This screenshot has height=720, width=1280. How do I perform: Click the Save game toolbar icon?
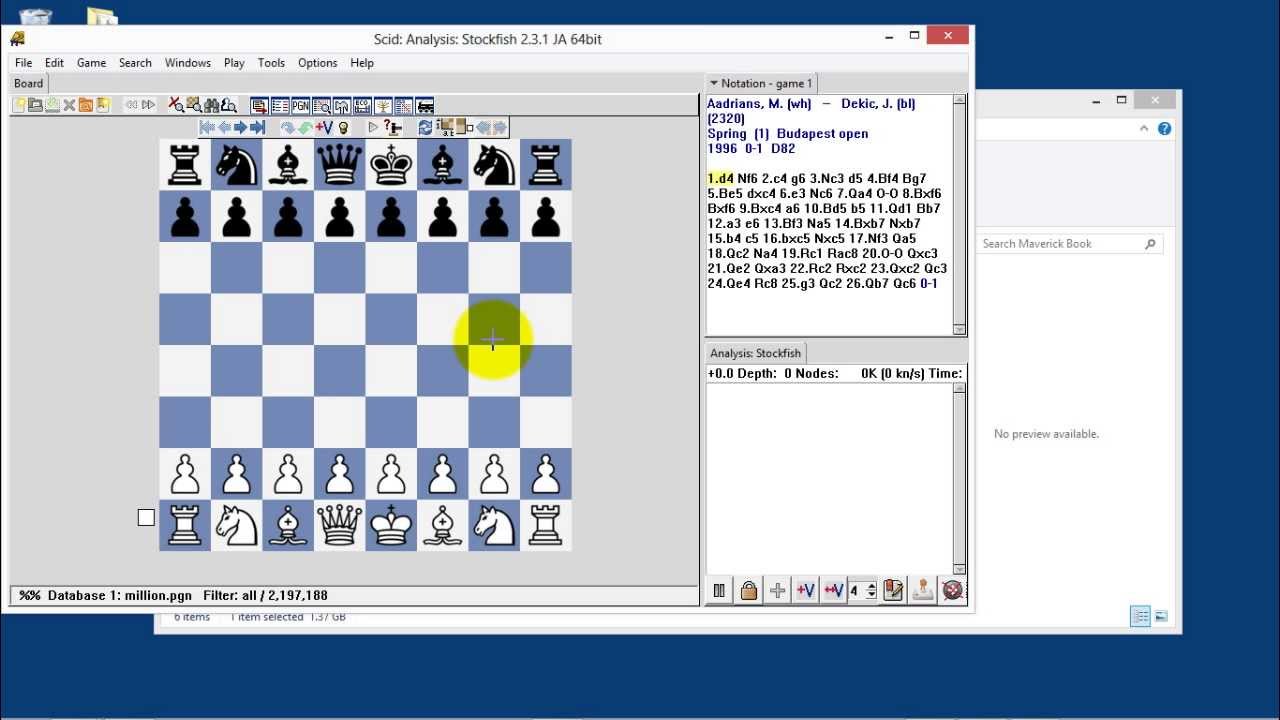(x=52, y=105)
